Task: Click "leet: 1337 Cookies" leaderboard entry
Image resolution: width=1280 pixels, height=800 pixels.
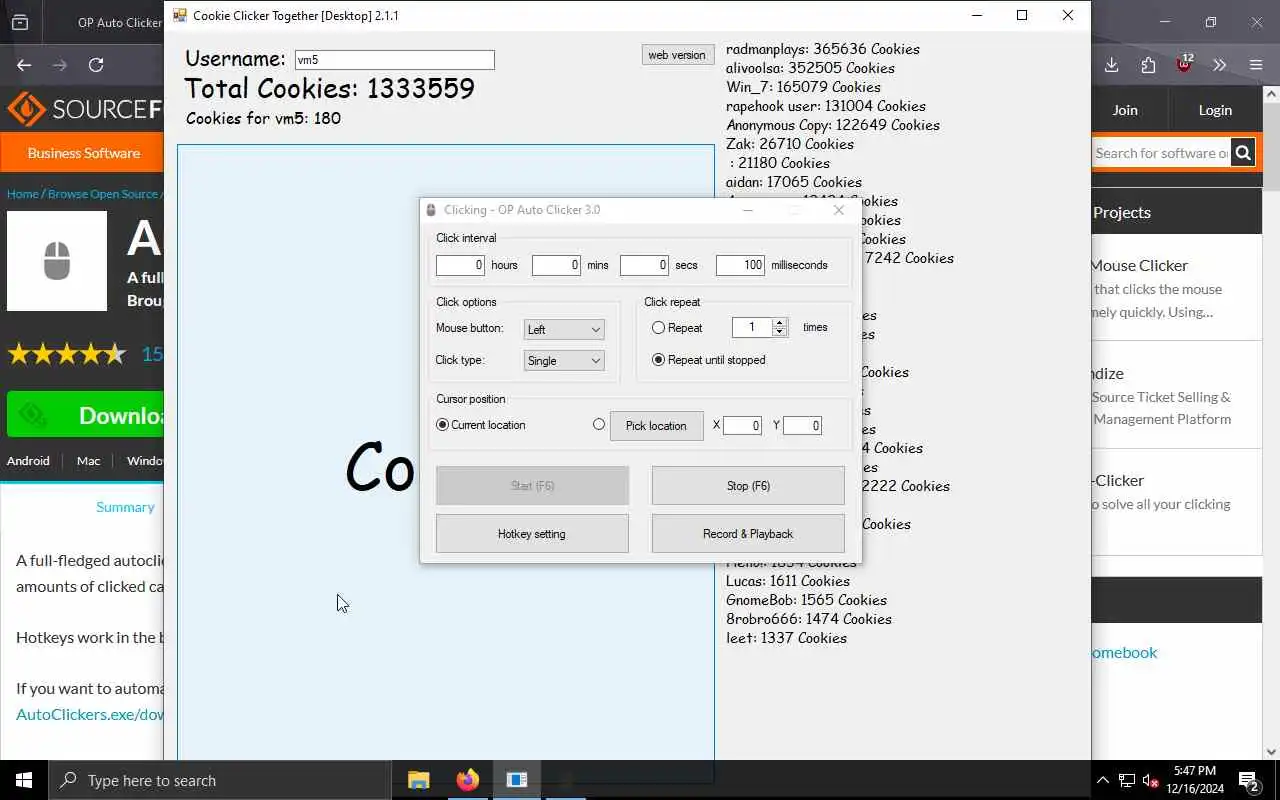Action: 786,638
